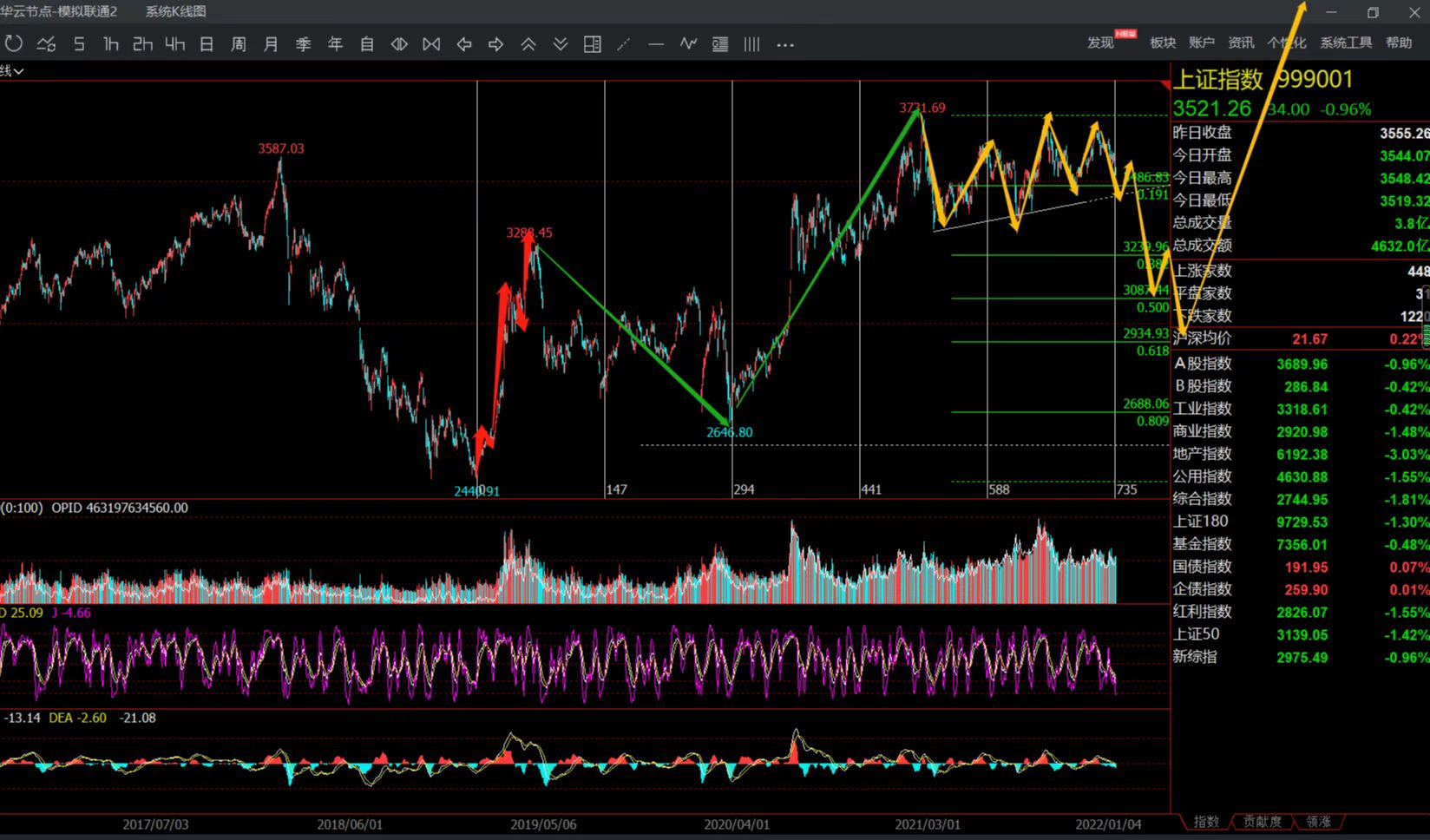
Task: Click the OPID volume indicator label
Action: click(x=120, y=508)
